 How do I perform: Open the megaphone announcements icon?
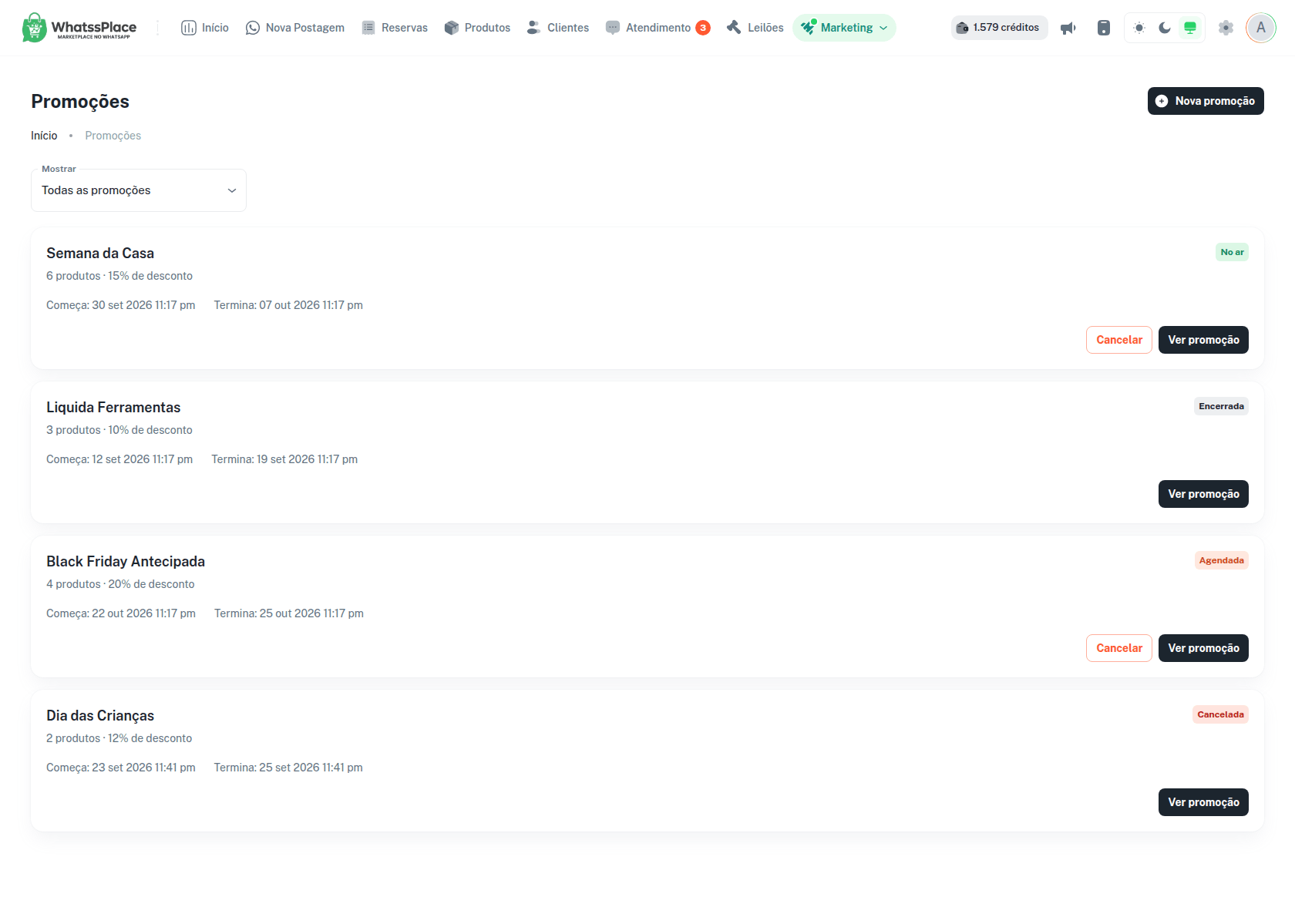pyautogui.click(x=1068, y=28)
